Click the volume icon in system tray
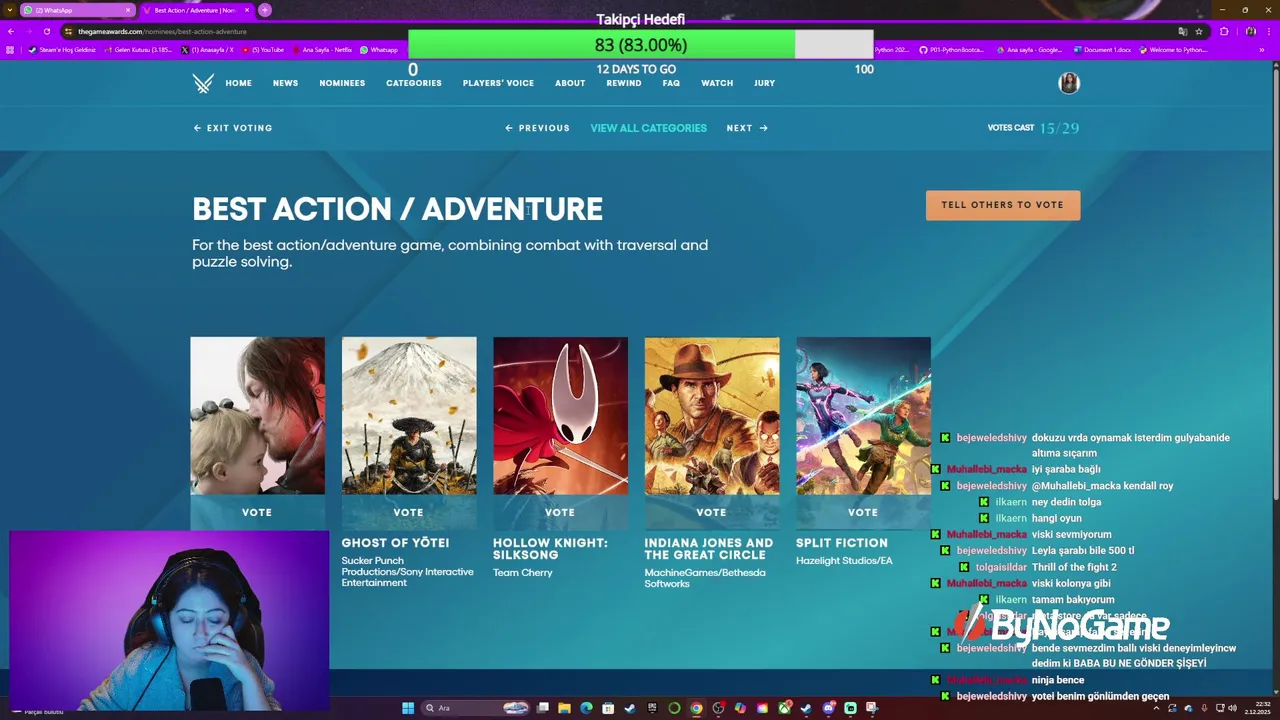Image resolution: width=1280 pixels, height=720 pixels. point(1232,708)
